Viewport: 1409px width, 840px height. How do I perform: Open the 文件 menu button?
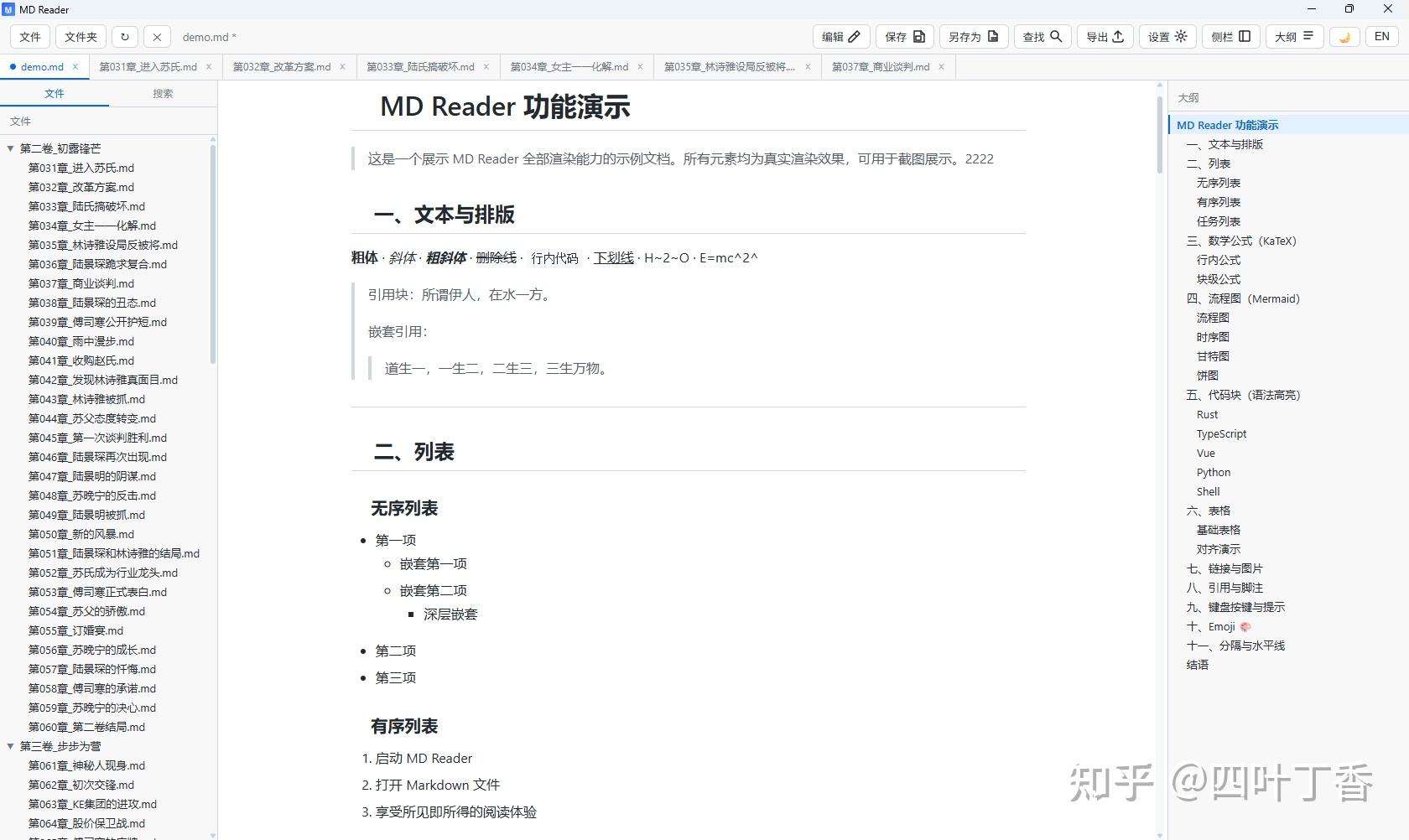pos(30,37)
